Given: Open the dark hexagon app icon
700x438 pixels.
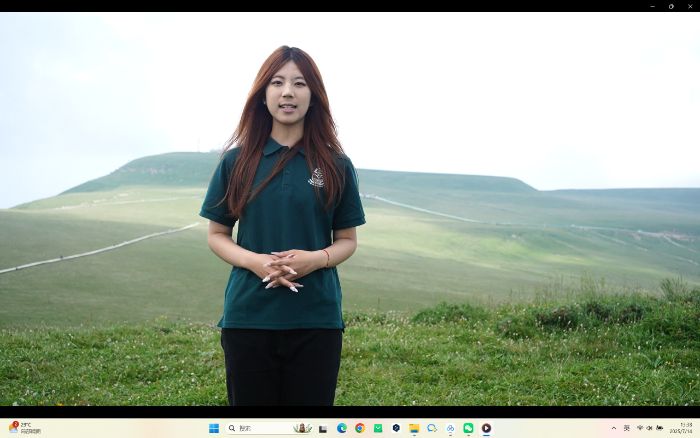Looking at the screenshot, I should click(396, 428).
